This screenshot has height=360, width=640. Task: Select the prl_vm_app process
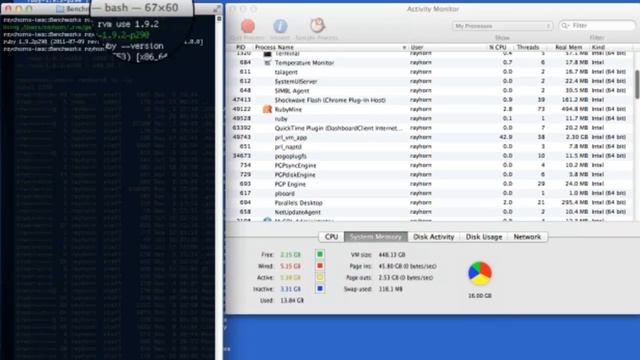pyautogui.click(x=291, y=138)
